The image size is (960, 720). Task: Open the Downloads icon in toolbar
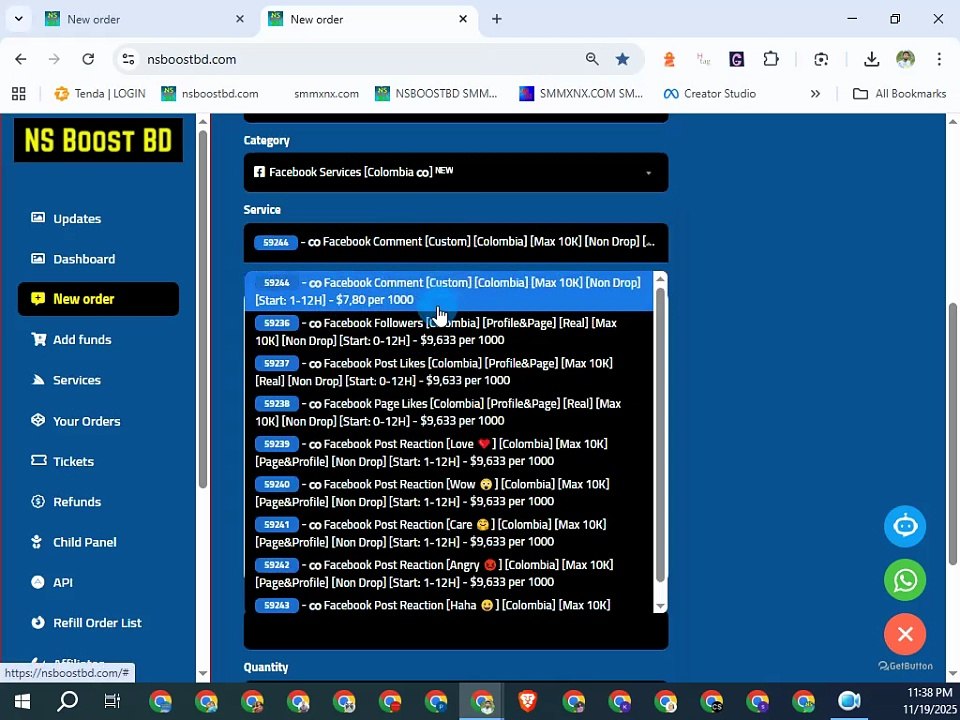pyautogui.click(x=871, y=59)
